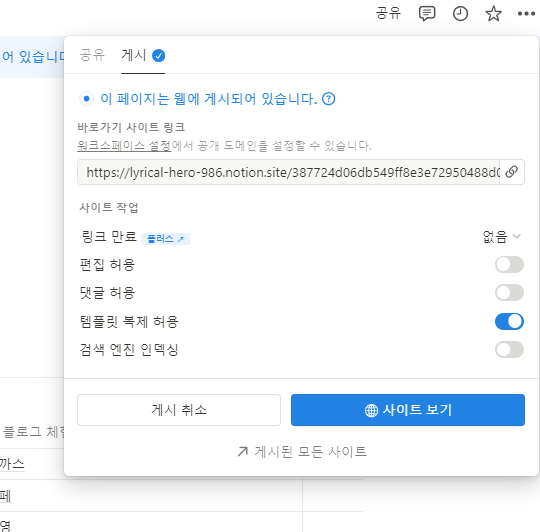540x532 pixels.
Task: Click the notion.site URL field
Action: click(289, 172)
